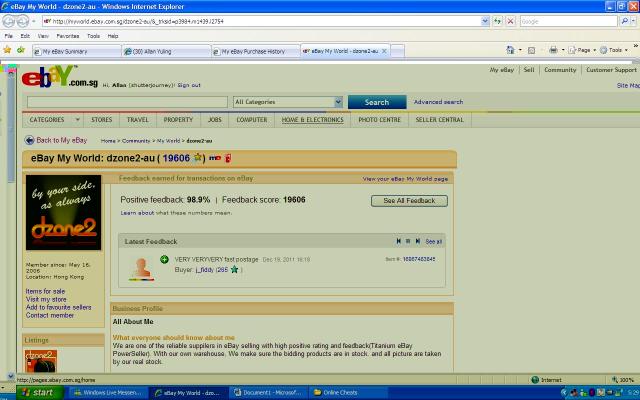Pause the Latest Feedback rotation
640x400 pixels.
408,241
